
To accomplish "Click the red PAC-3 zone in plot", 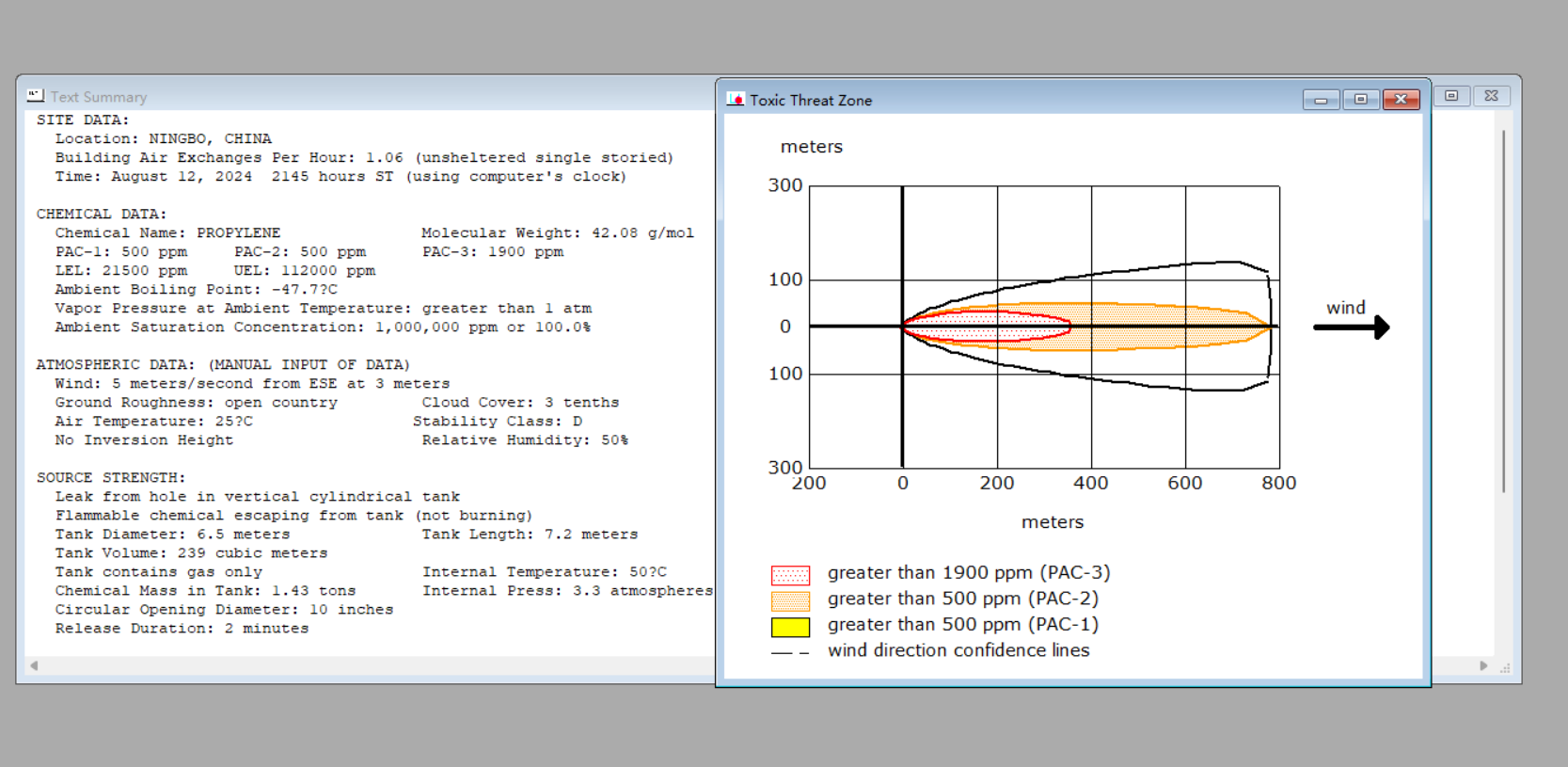I will 988,326.
